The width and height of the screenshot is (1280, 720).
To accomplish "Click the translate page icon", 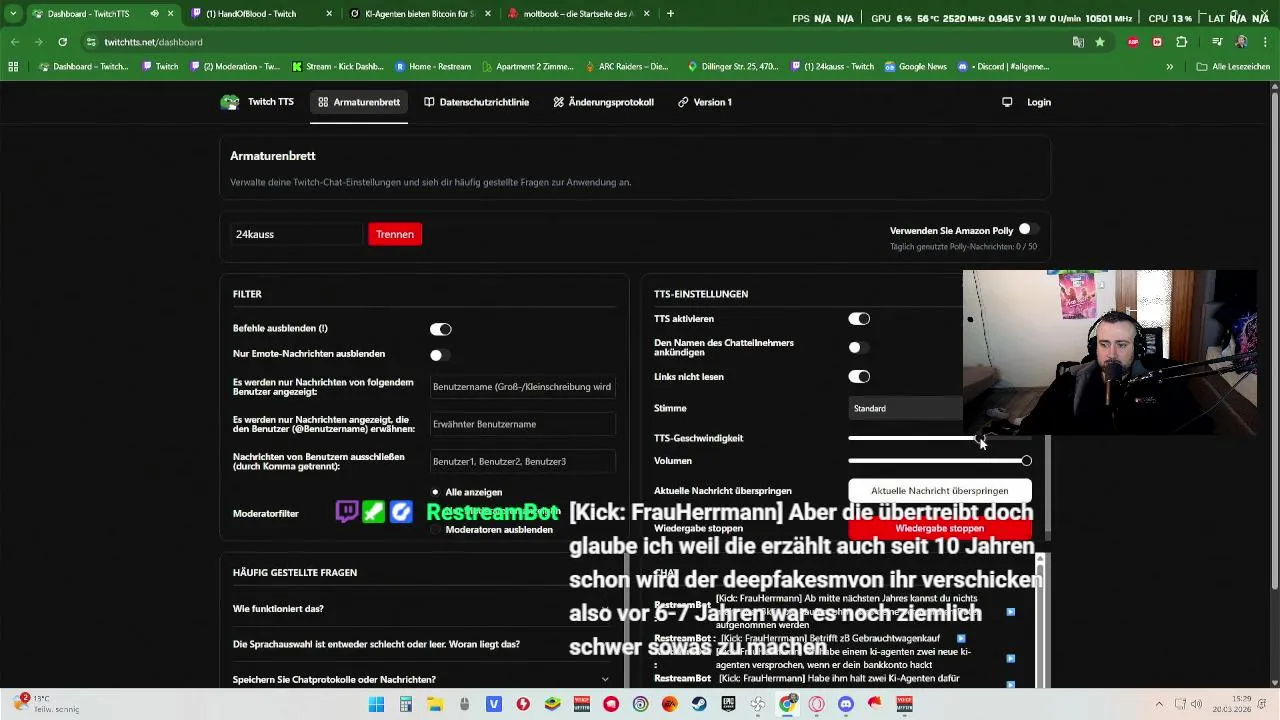I will point(1078,42).
